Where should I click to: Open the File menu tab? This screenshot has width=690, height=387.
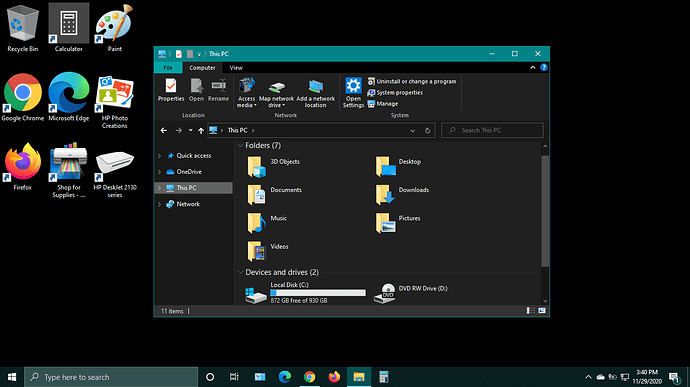click(x=168, y=68)
